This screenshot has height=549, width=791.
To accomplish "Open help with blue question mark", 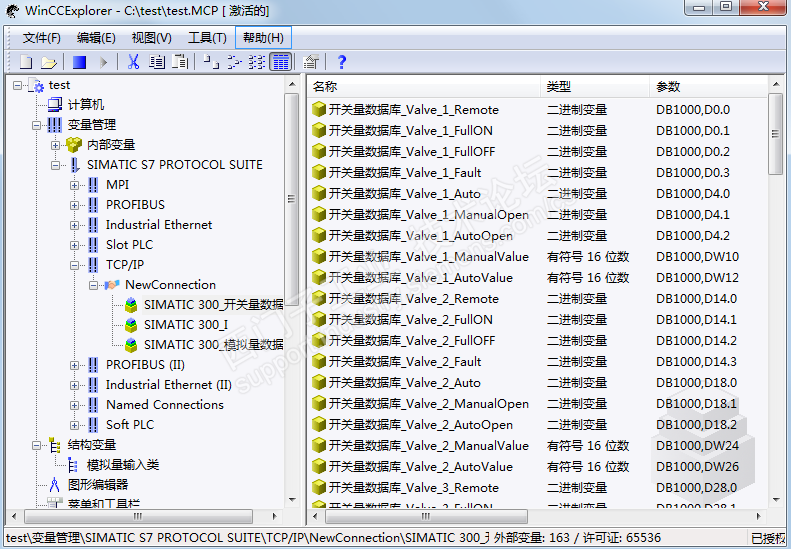I will [x=342, y=62].
